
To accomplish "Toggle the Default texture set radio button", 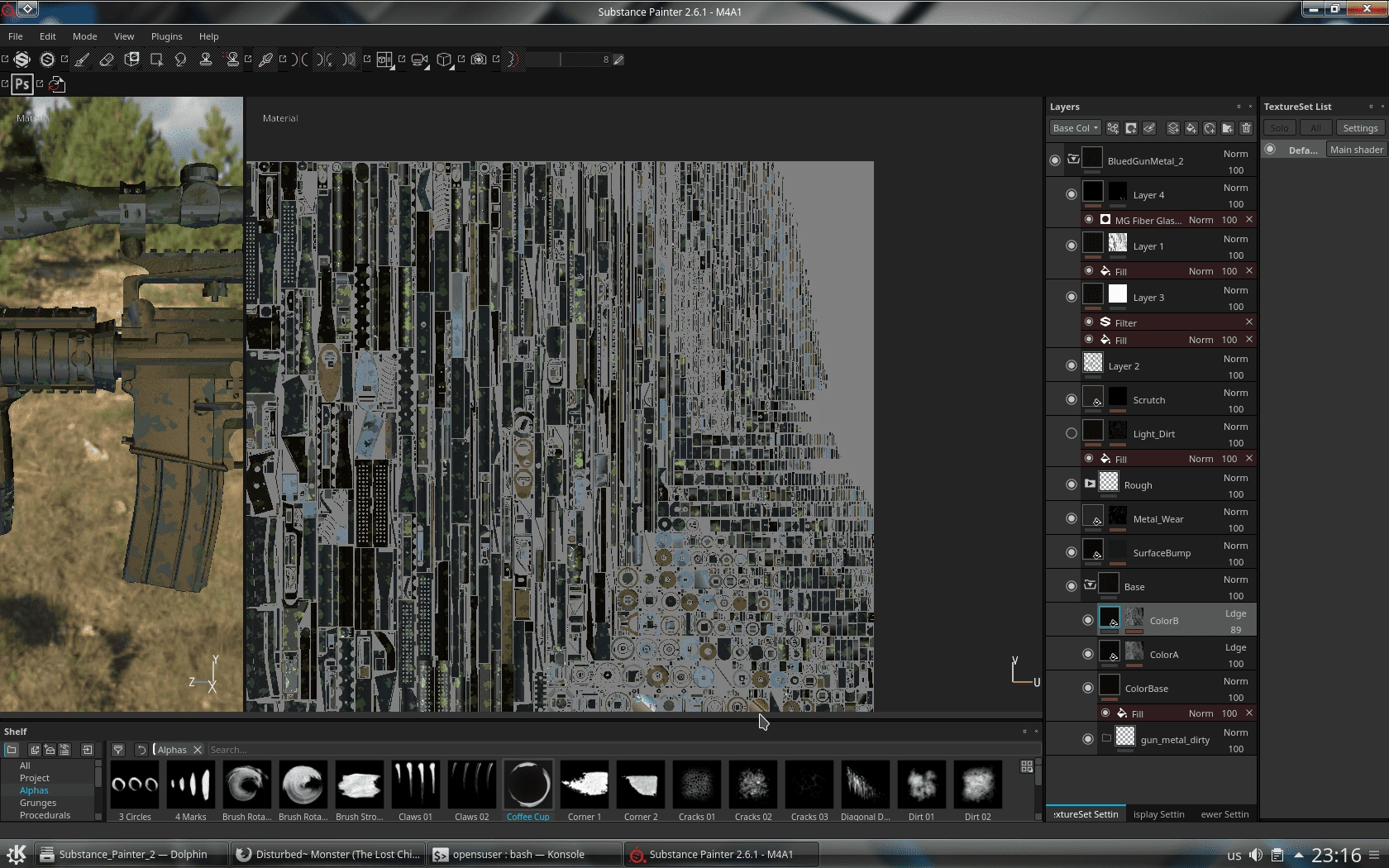I will click(x=1271, y=150).
